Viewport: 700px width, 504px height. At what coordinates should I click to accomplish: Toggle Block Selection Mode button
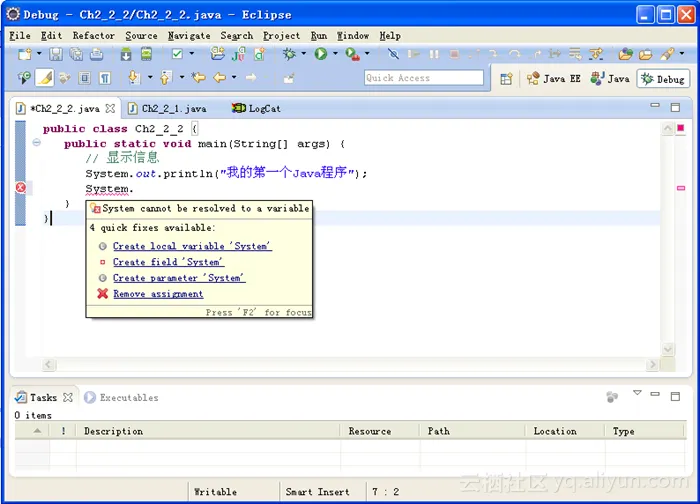[x=85, y=78]
